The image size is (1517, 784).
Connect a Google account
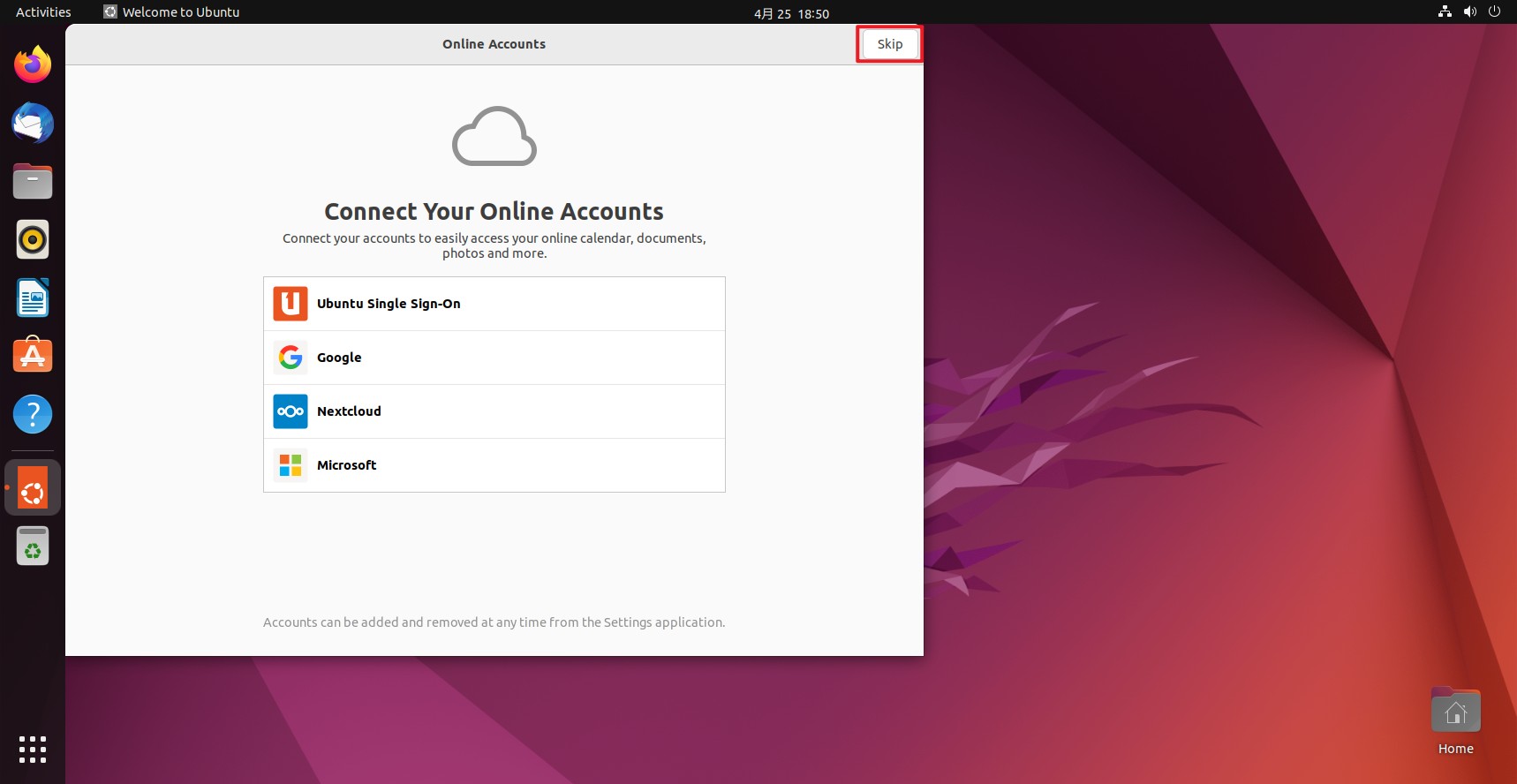coord(494,358)
